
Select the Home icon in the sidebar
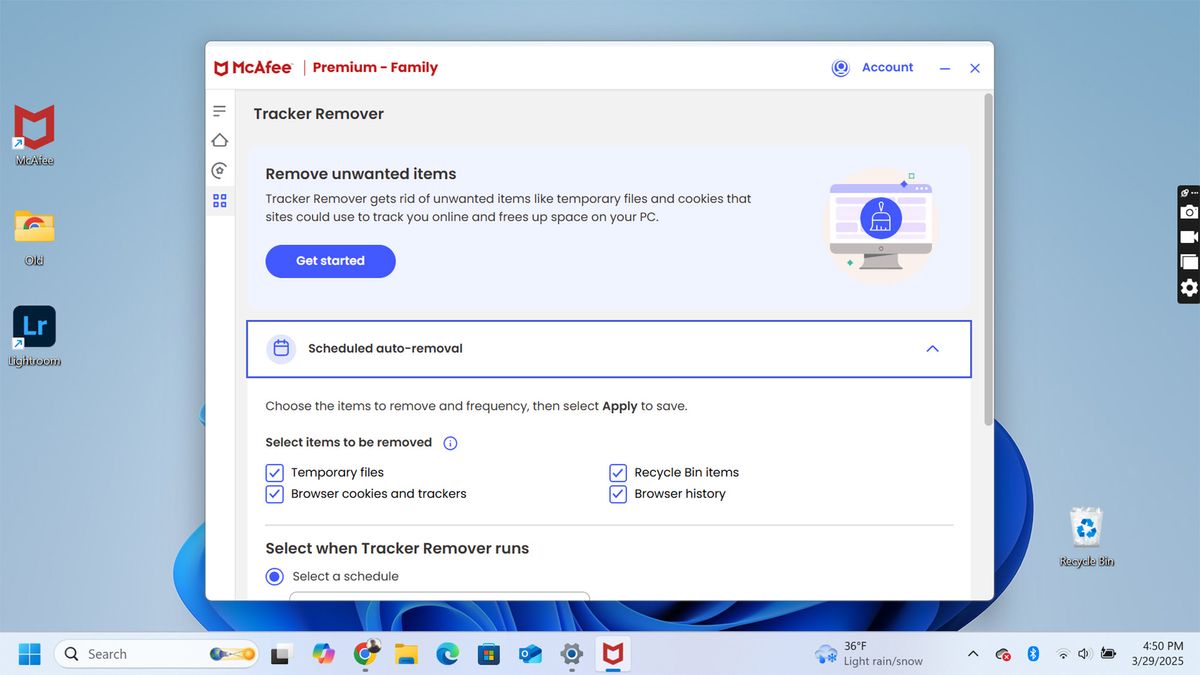[x=219, y=140]
